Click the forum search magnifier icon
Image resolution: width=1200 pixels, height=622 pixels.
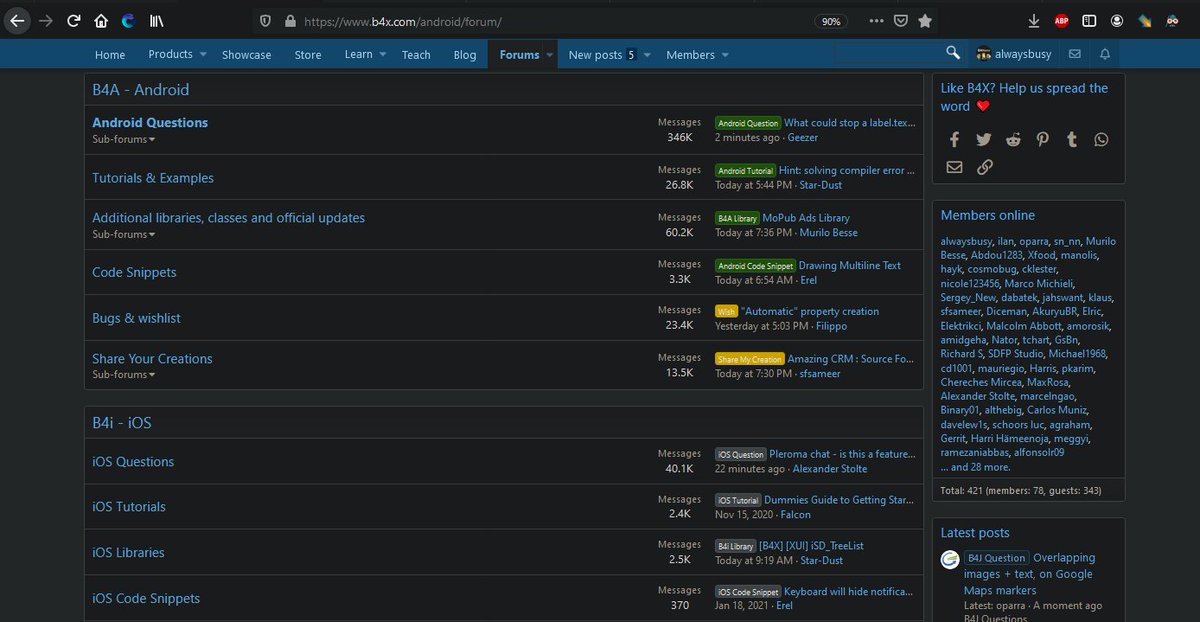pos(953,53)
